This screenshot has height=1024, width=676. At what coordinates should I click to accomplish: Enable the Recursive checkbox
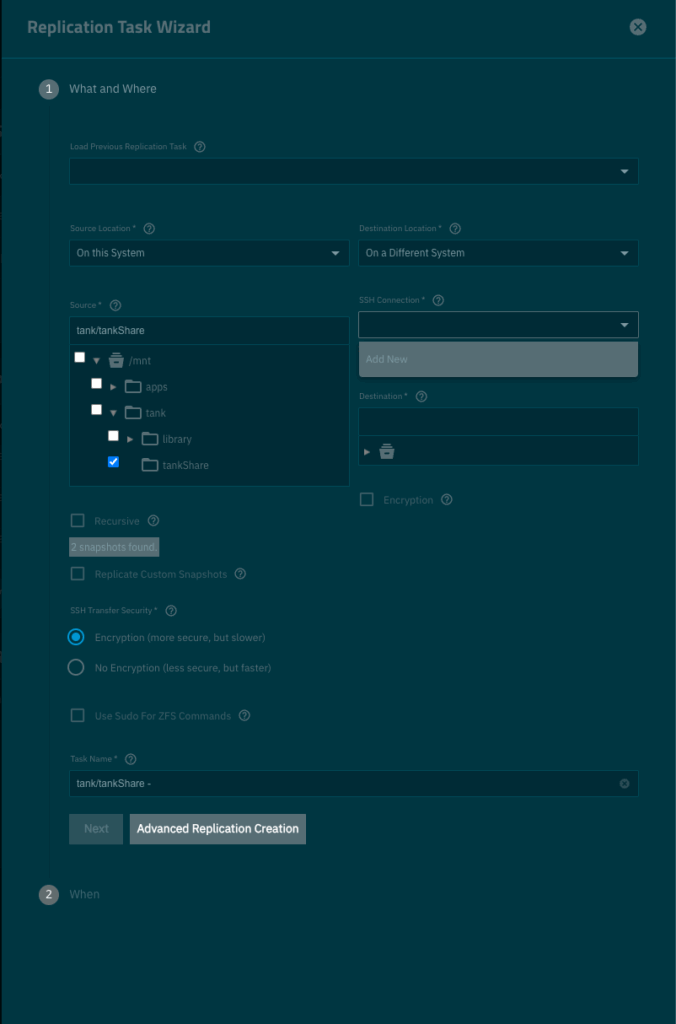pos(78,520)
